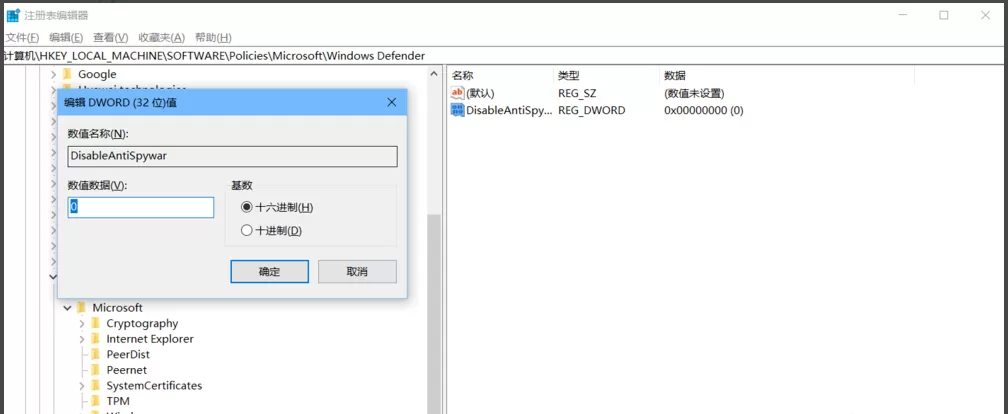Image resolution: width=1008 pixels, height=414 pixels.
Task: Click the REG_SZ type cell
Action: coord(577,94)
